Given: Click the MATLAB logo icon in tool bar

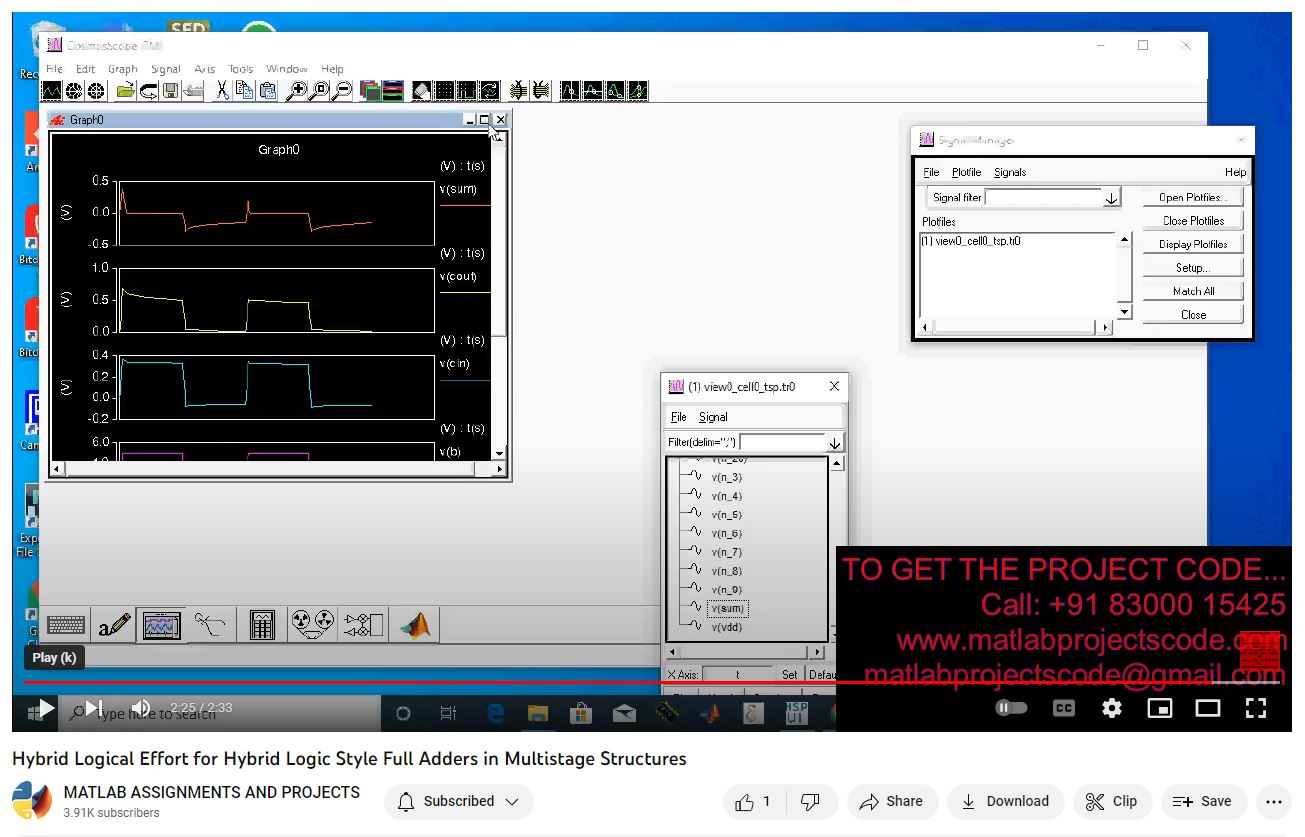Looking at the screenshot, I should [x=415, y=625].
